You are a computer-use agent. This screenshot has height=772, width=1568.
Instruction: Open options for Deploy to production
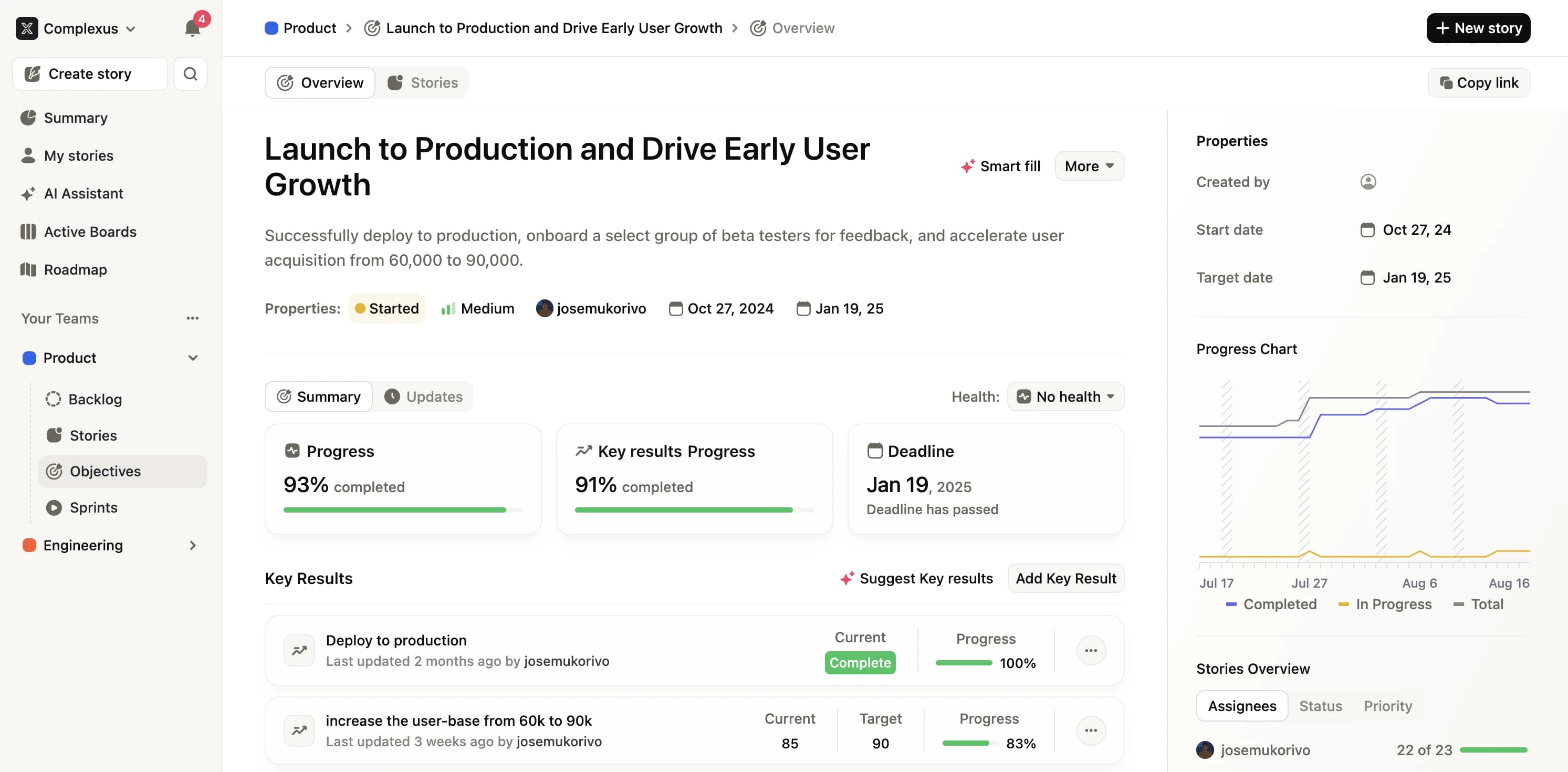[x=1090, y=650]
